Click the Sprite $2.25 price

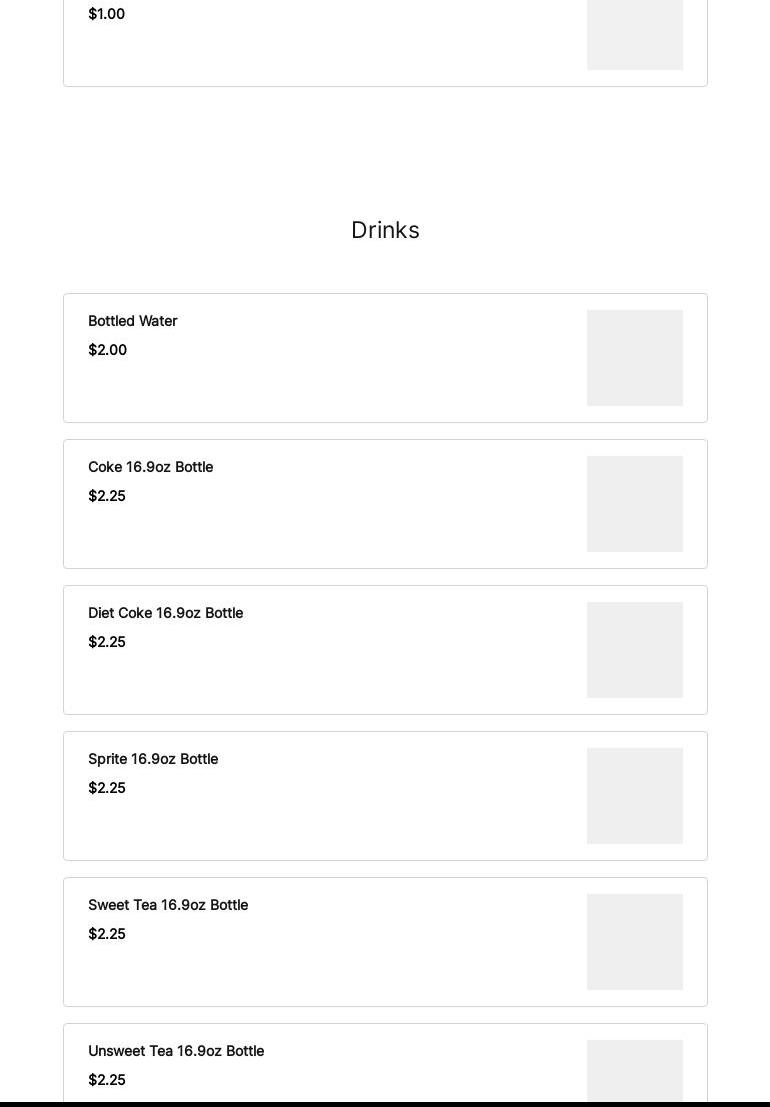(107, 788)
